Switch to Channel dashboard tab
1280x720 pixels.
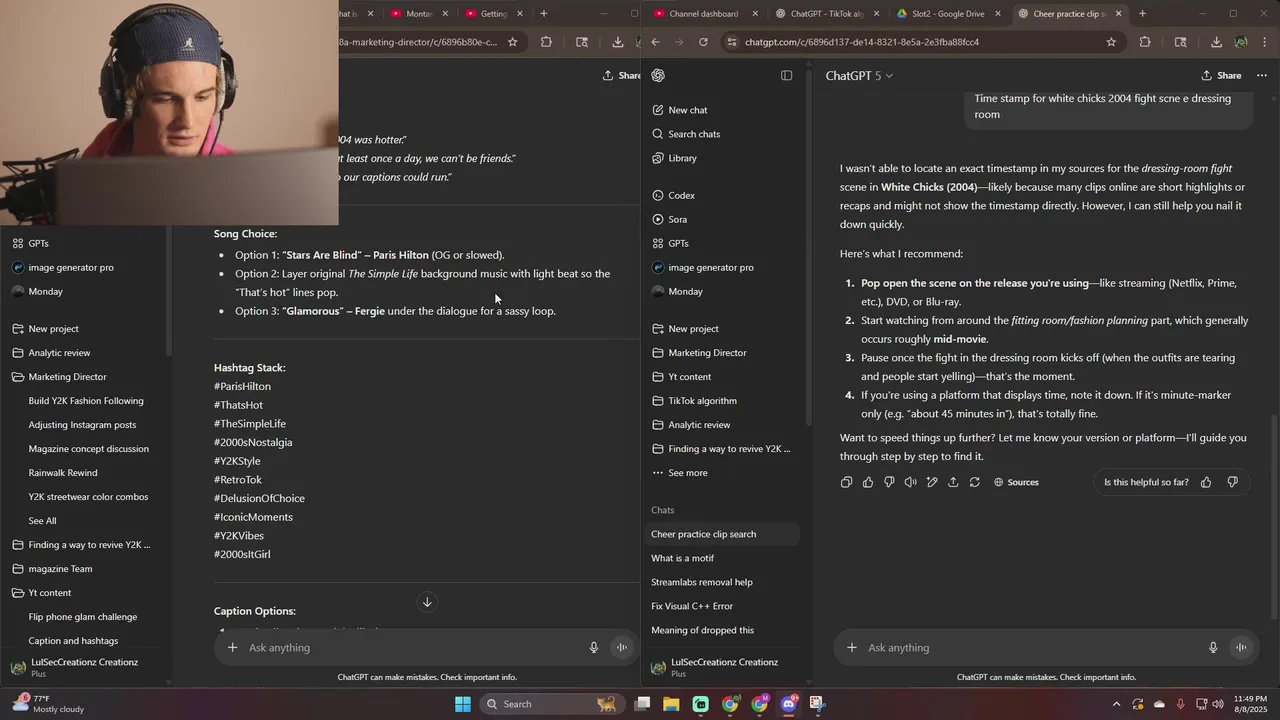pos(705,14)
